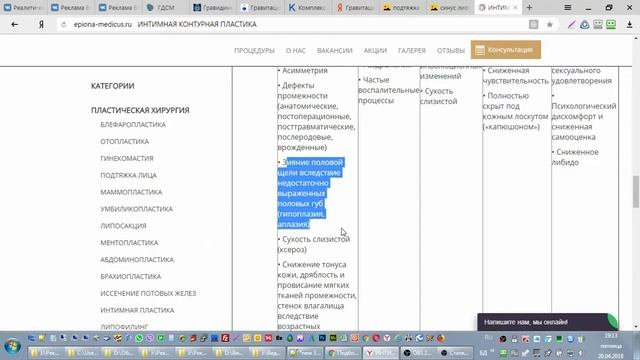Open the ПОДТЯЖКА ЛИЦА link

129,175
